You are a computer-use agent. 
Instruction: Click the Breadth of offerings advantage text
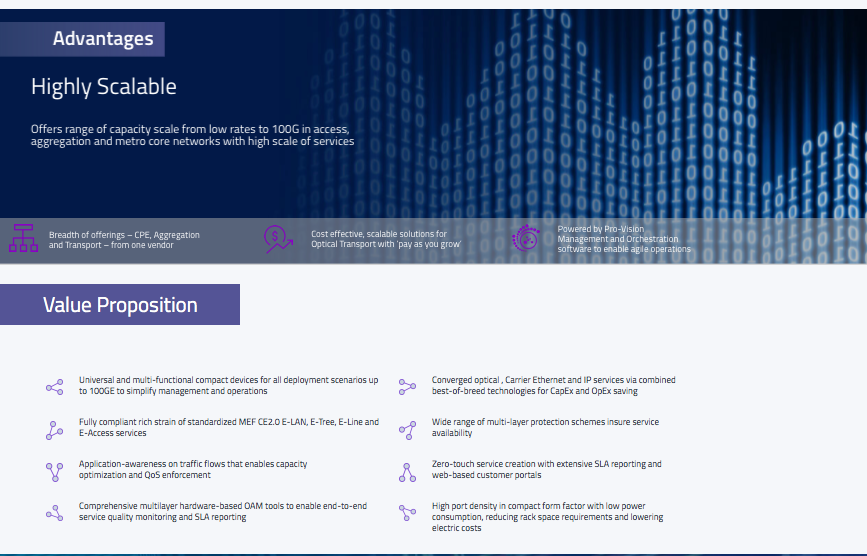[124, 240]
